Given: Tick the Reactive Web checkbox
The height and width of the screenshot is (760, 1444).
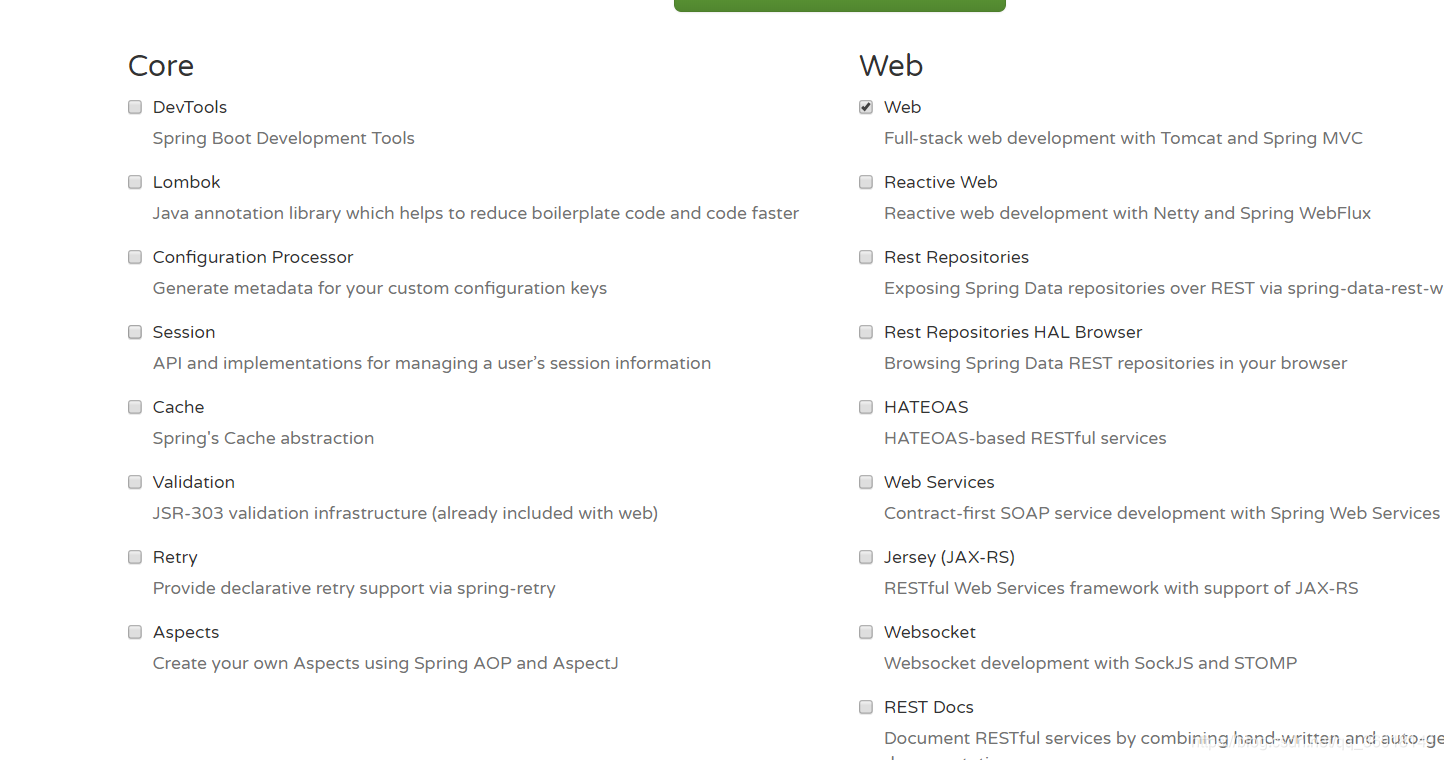Looking at the screenshot, I should pos(866,182).
